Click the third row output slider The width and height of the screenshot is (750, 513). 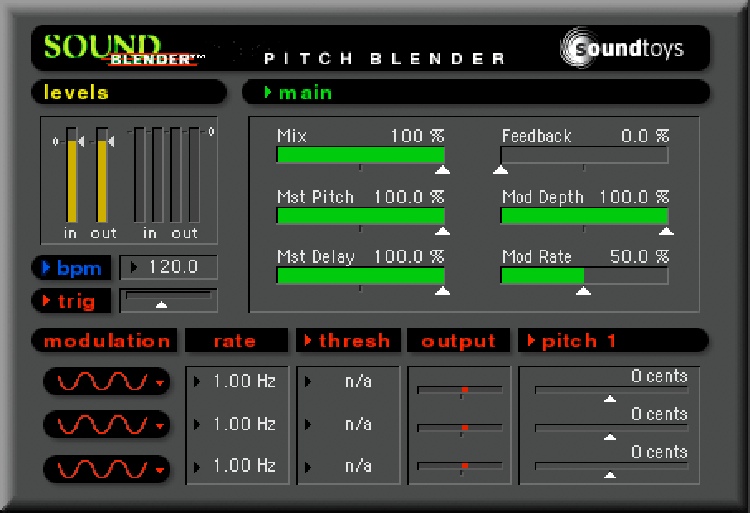click(x=460, y=466)
